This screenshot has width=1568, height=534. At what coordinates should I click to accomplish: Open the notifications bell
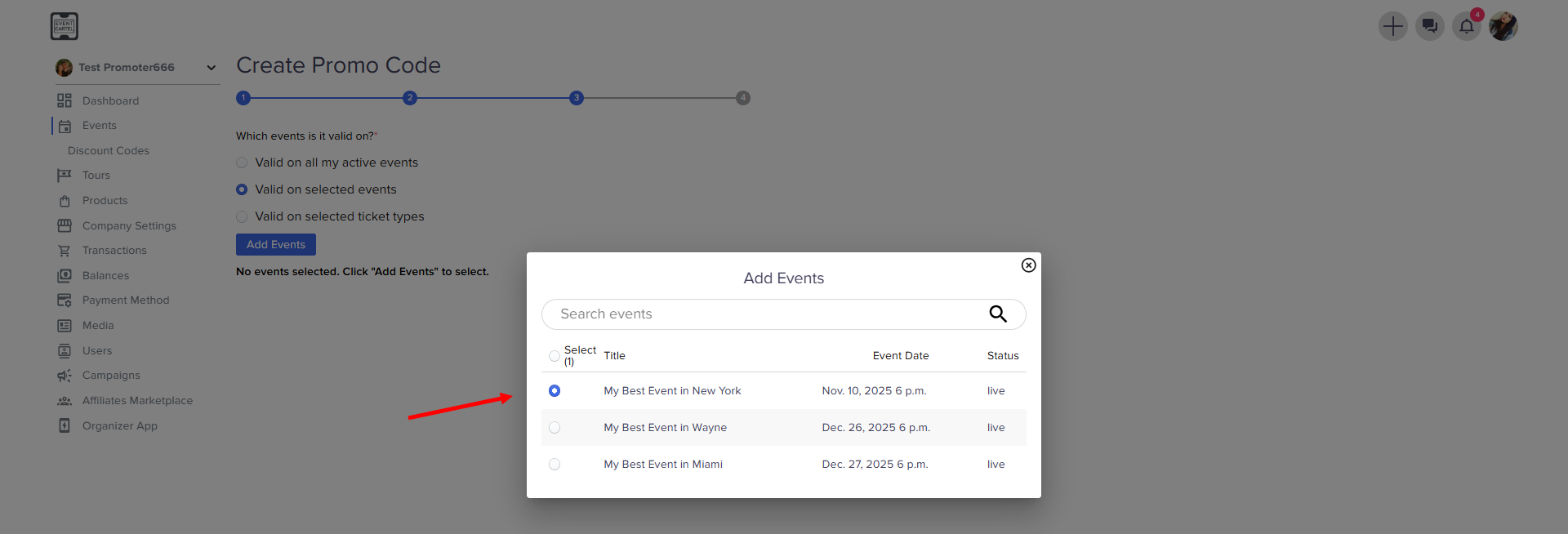[x=1466, y=26]
